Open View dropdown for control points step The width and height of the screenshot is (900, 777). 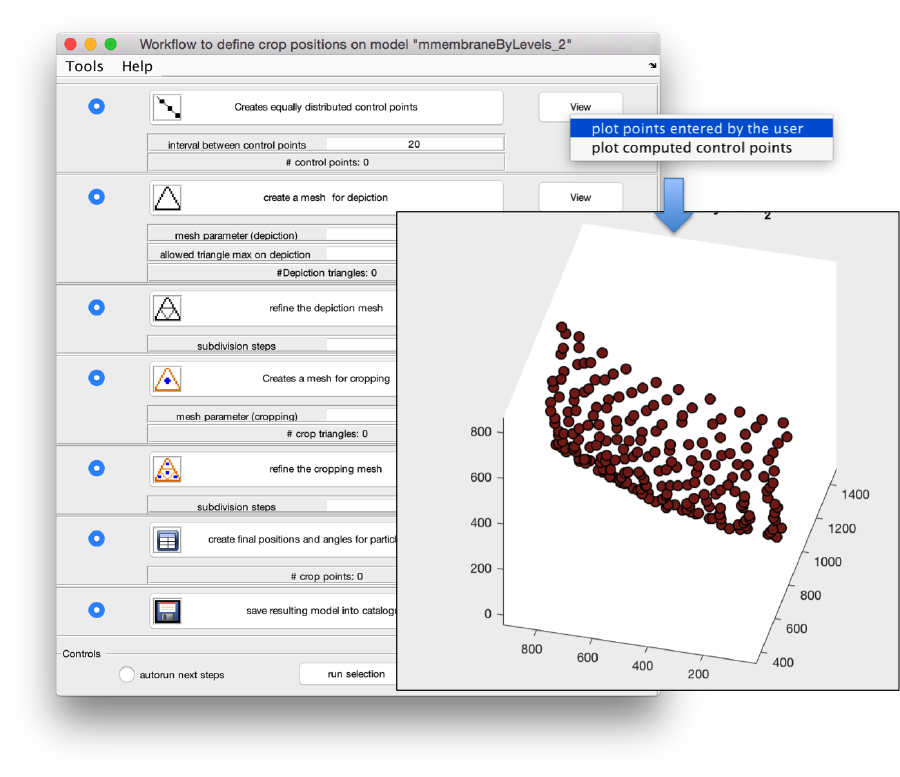[x=580, y=107]
